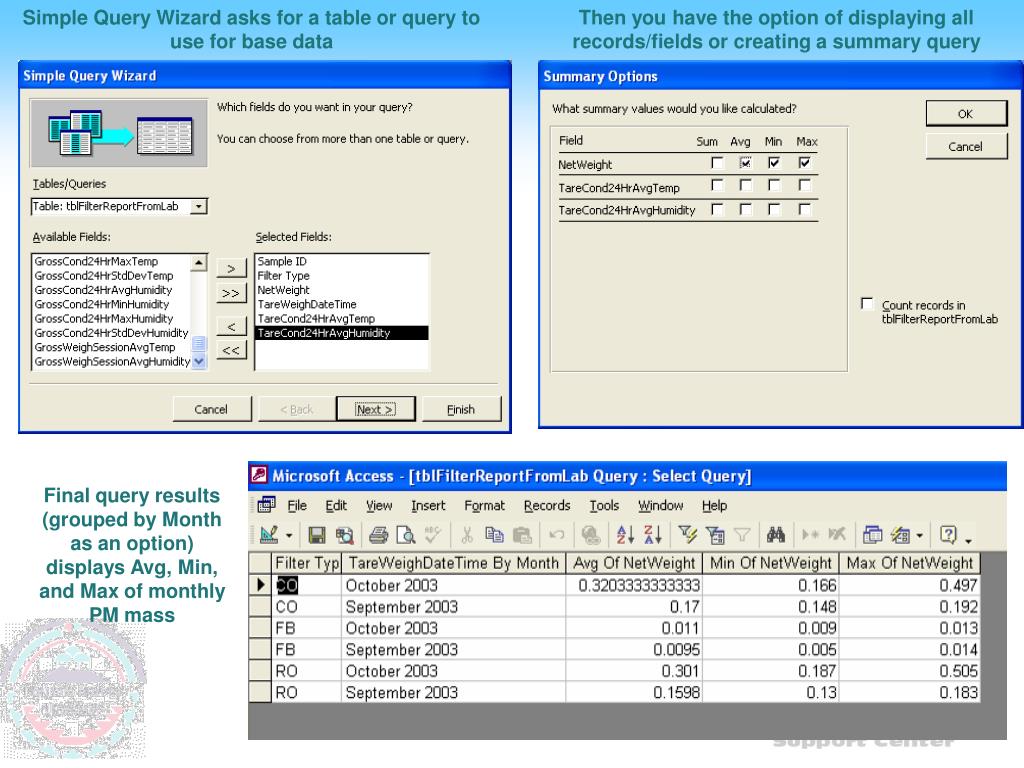
Task: Click the Insert Hyperlink icon
Action: coord(590,535)
